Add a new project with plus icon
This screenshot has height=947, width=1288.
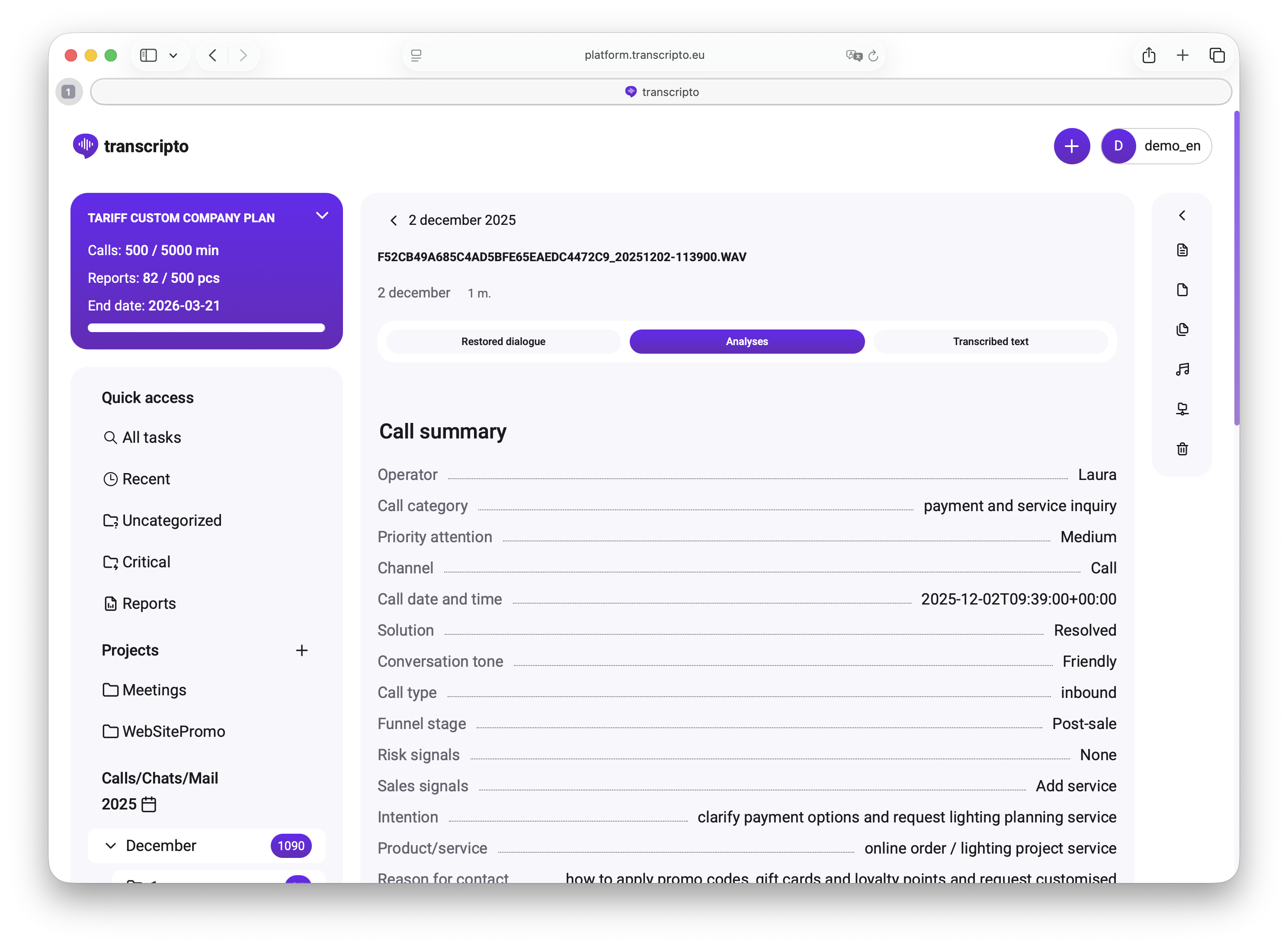[x=301, y=650]
